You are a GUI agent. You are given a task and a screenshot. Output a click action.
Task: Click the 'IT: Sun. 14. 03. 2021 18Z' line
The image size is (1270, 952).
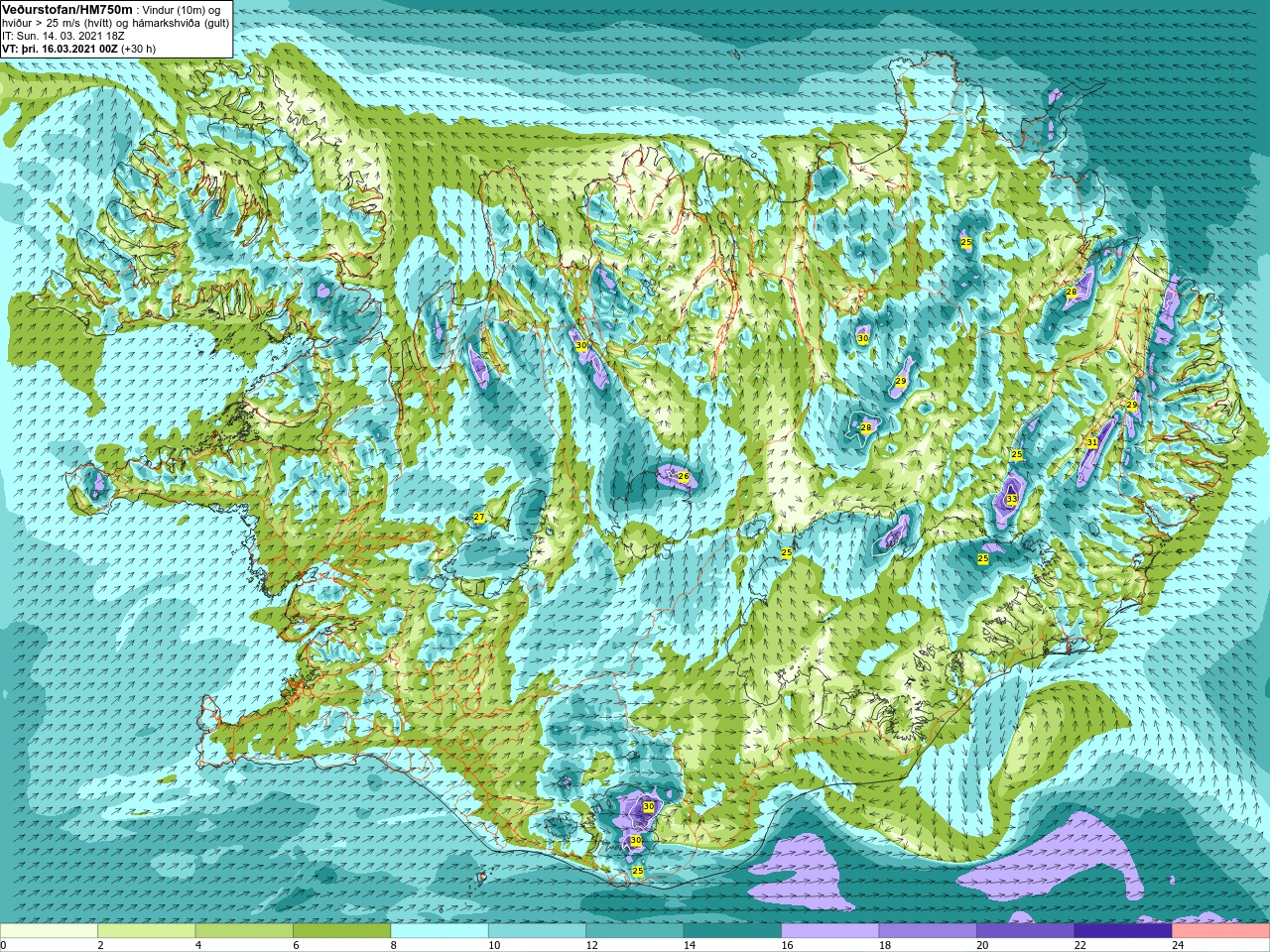pyautogui.click(x=63, y=35)
